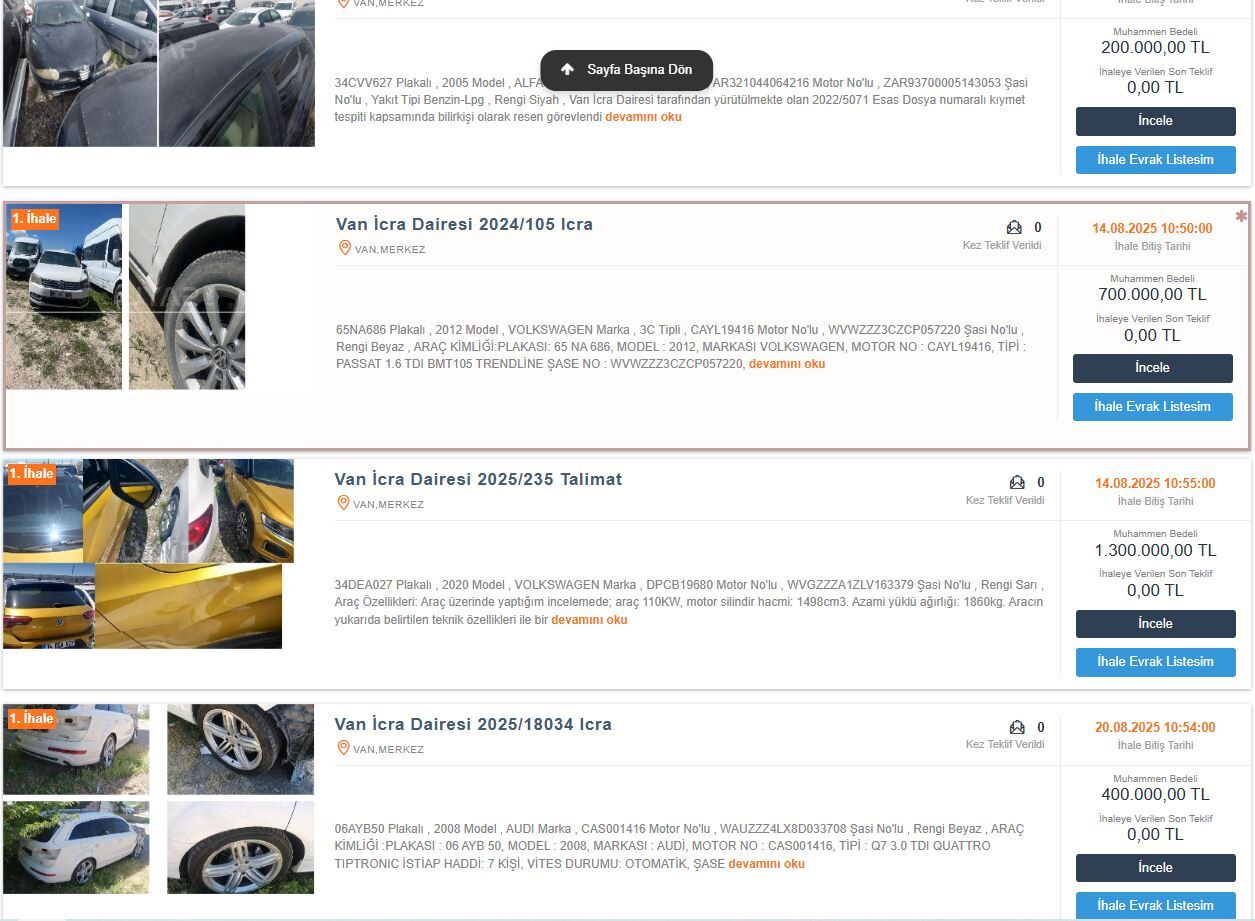View the Volkswagen alloy wheel photo thumbnail

[187, 297]
